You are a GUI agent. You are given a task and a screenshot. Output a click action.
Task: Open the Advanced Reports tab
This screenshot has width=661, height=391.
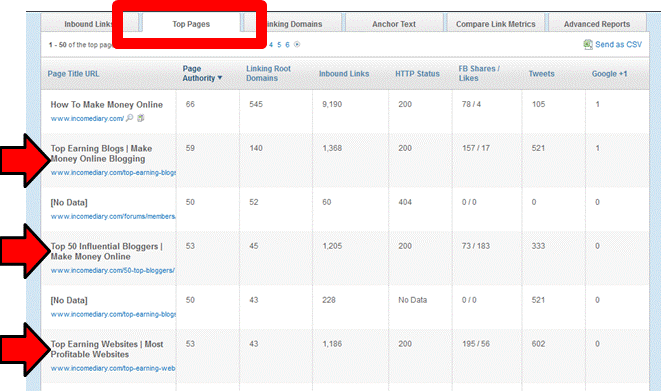pyautogui.click(x=597, y=24)
